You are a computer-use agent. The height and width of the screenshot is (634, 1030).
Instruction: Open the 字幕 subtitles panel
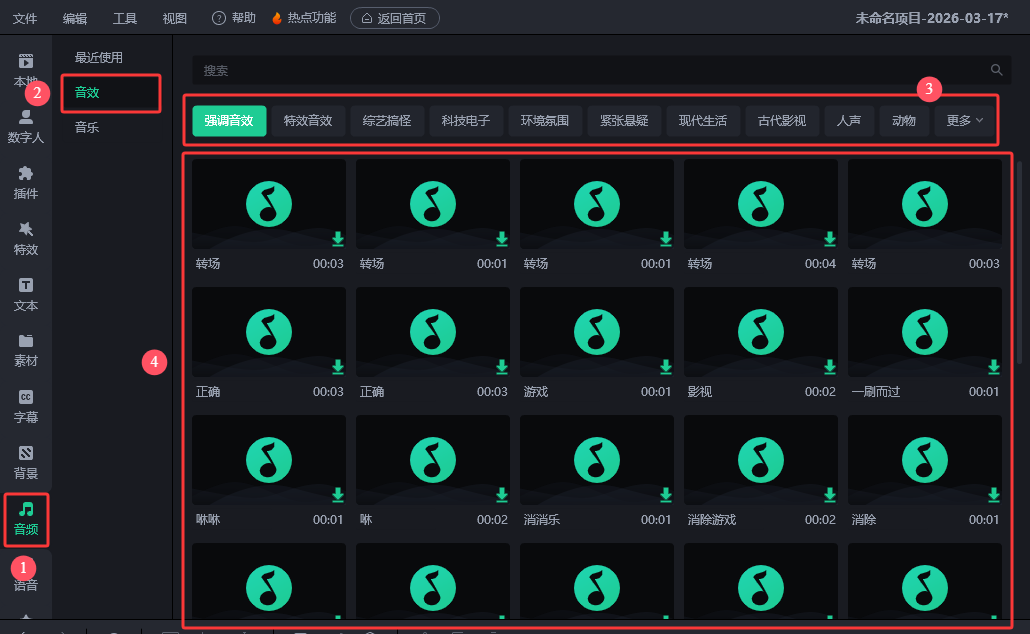pyautogui.click(x=26, y=406)
